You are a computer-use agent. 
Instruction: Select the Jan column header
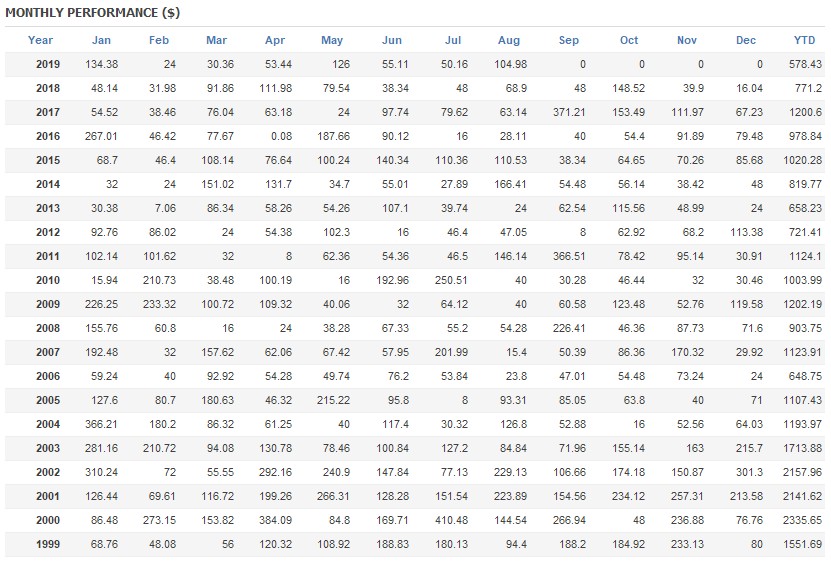point(101,40)
